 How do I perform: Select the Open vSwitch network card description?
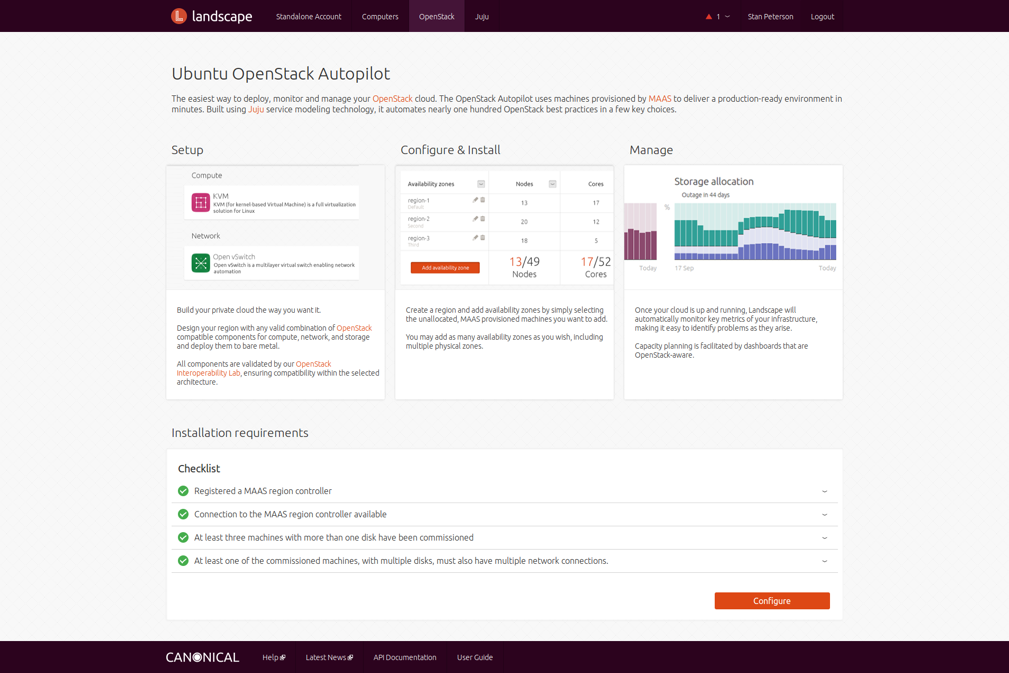pyautogui.click(x=284, y=268)
